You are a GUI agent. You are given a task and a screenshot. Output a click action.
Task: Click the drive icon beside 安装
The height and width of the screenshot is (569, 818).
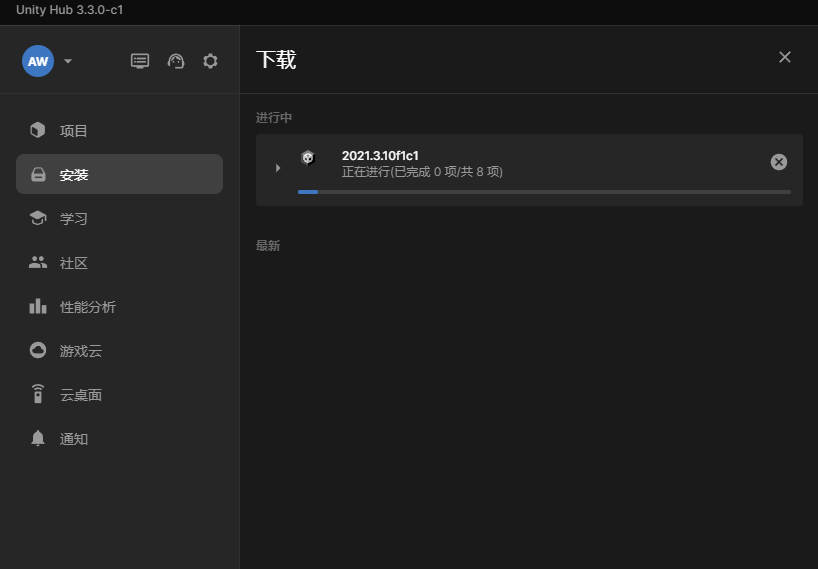click(x=38, y=174)
